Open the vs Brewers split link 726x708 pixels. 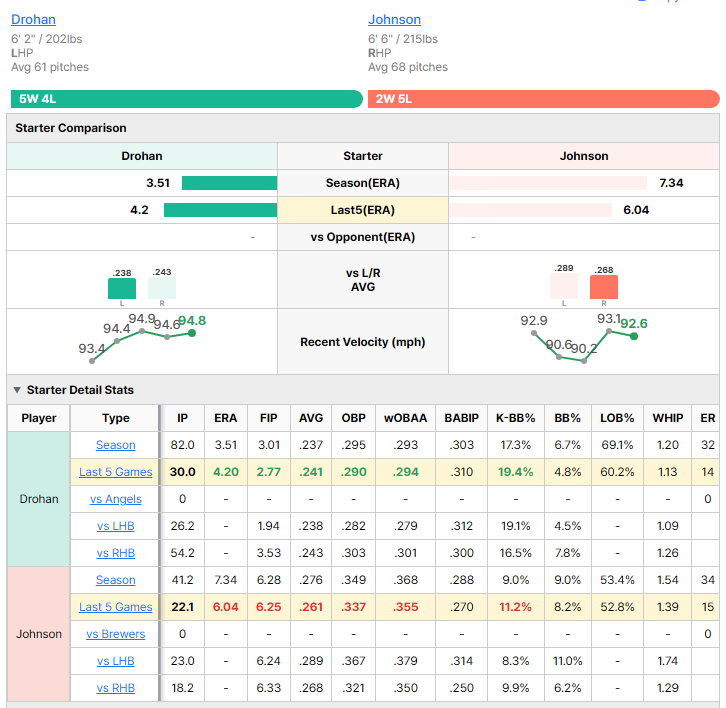(x=116, y=634)
